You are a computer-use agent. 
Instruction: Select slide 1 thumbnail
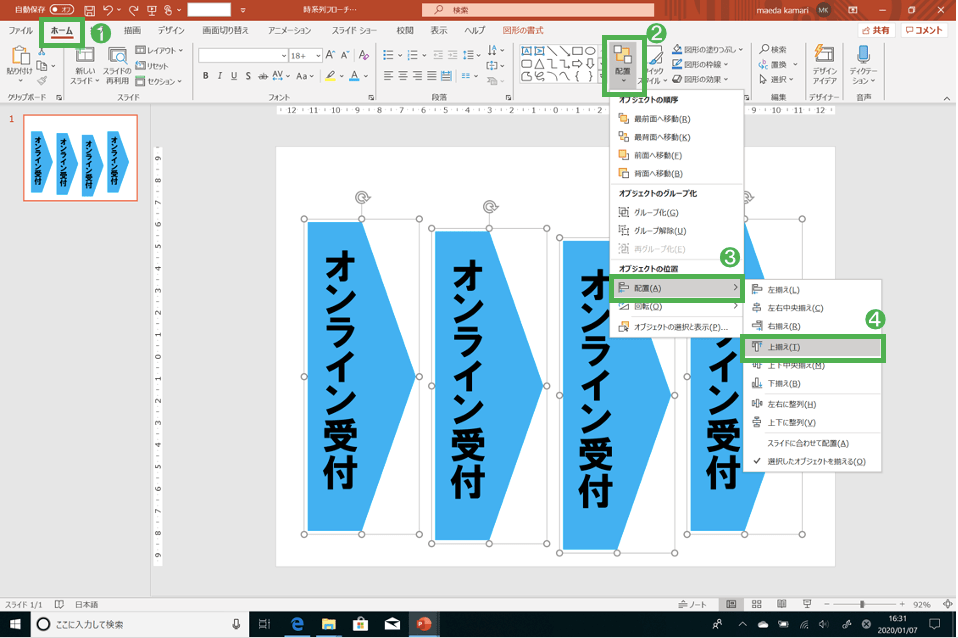coord(81,158)
